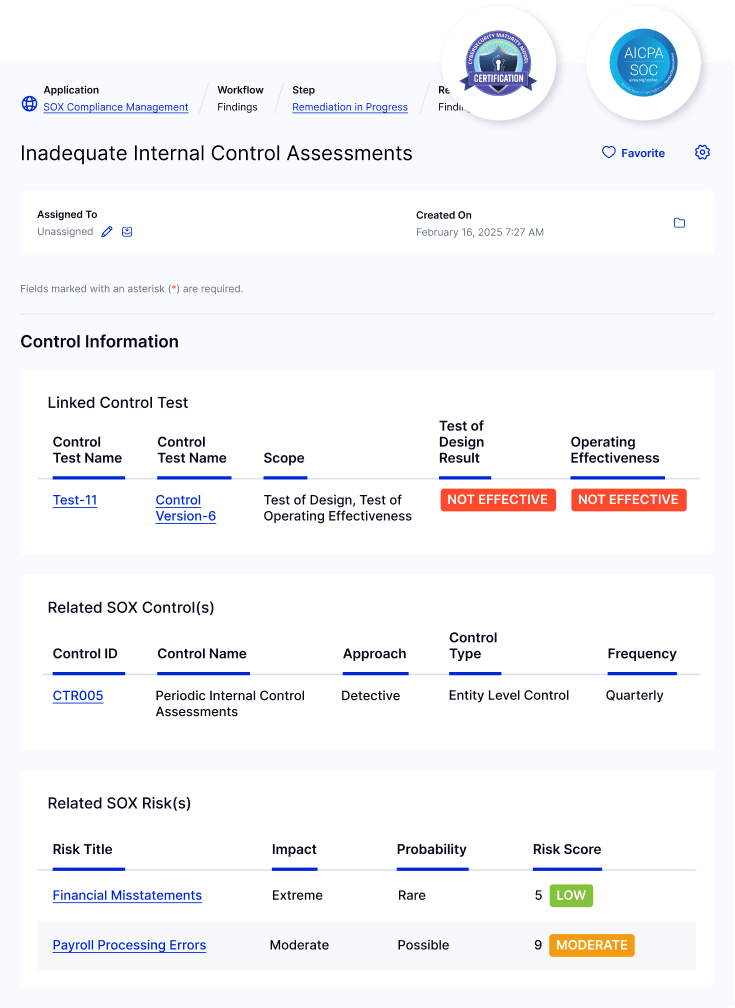This screenshot has width=735, height=1008.
Task: Open the CTR005 control record
Action: tap(77, 695)
